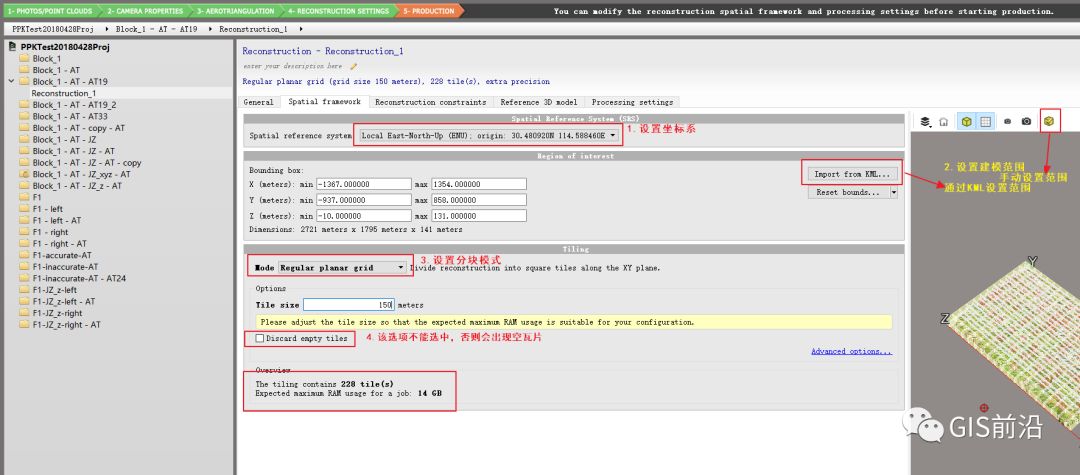
Task: Click the 'enter your description here' field
Action: [x=292, y=67]
